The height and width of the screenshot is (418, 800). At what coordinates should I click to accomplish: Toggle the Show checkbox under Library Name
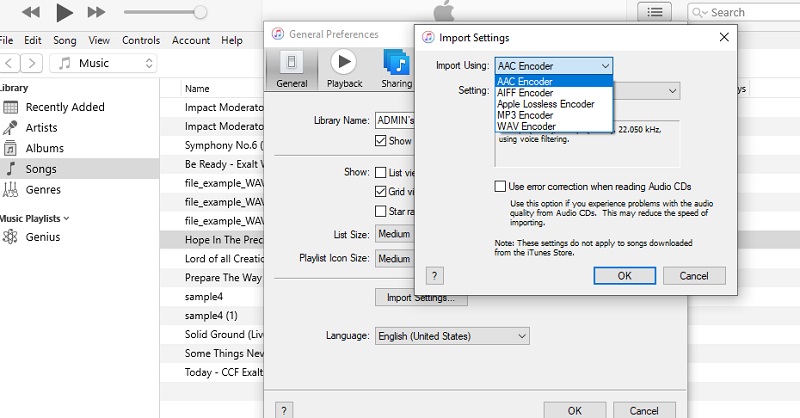(x=381, y=141)
